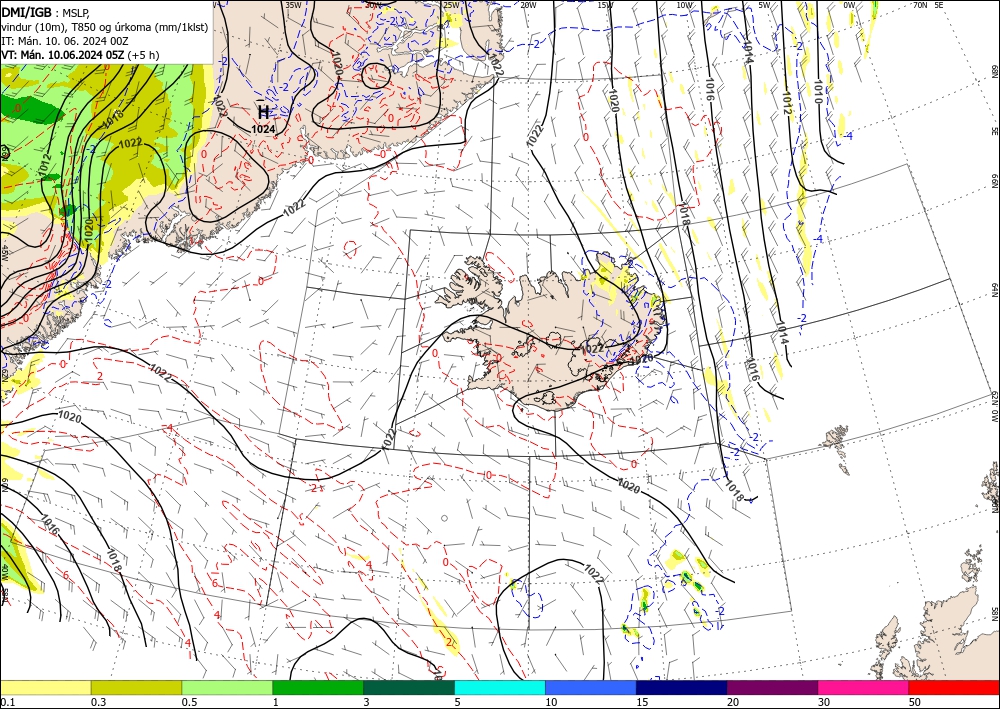Click the "0.1" legend scale value
This screenshot has width=1000, height=709.
[x=8, y=702]
